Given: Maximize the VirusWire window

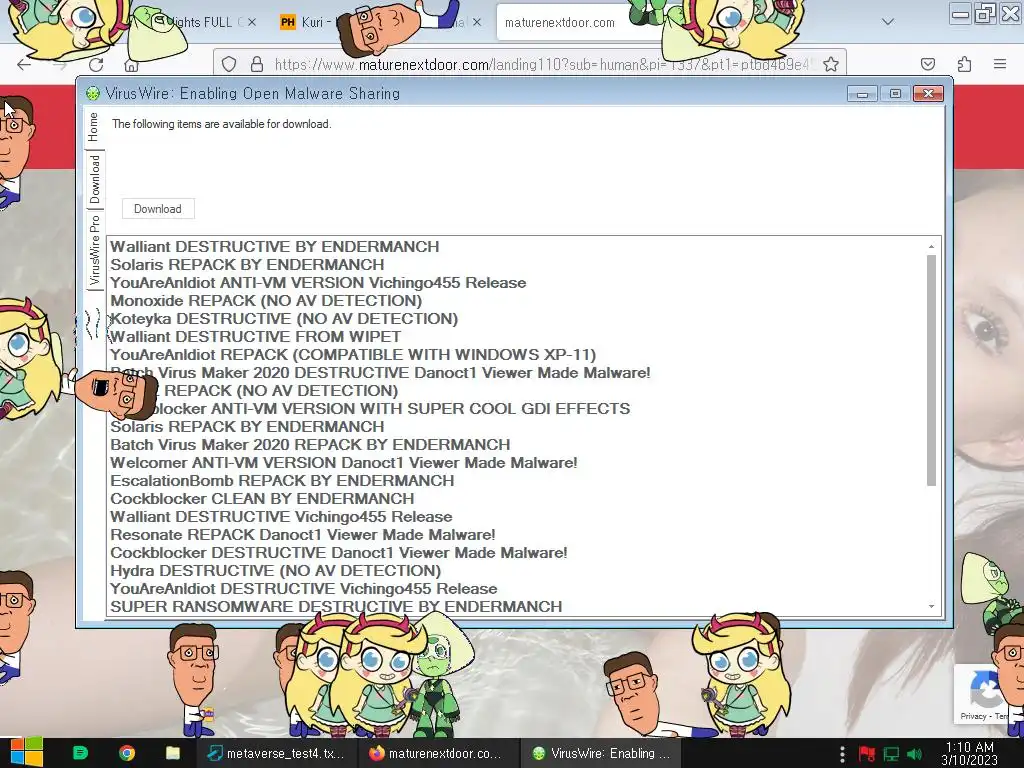Looking at the screenshot, I should point(895,94).
